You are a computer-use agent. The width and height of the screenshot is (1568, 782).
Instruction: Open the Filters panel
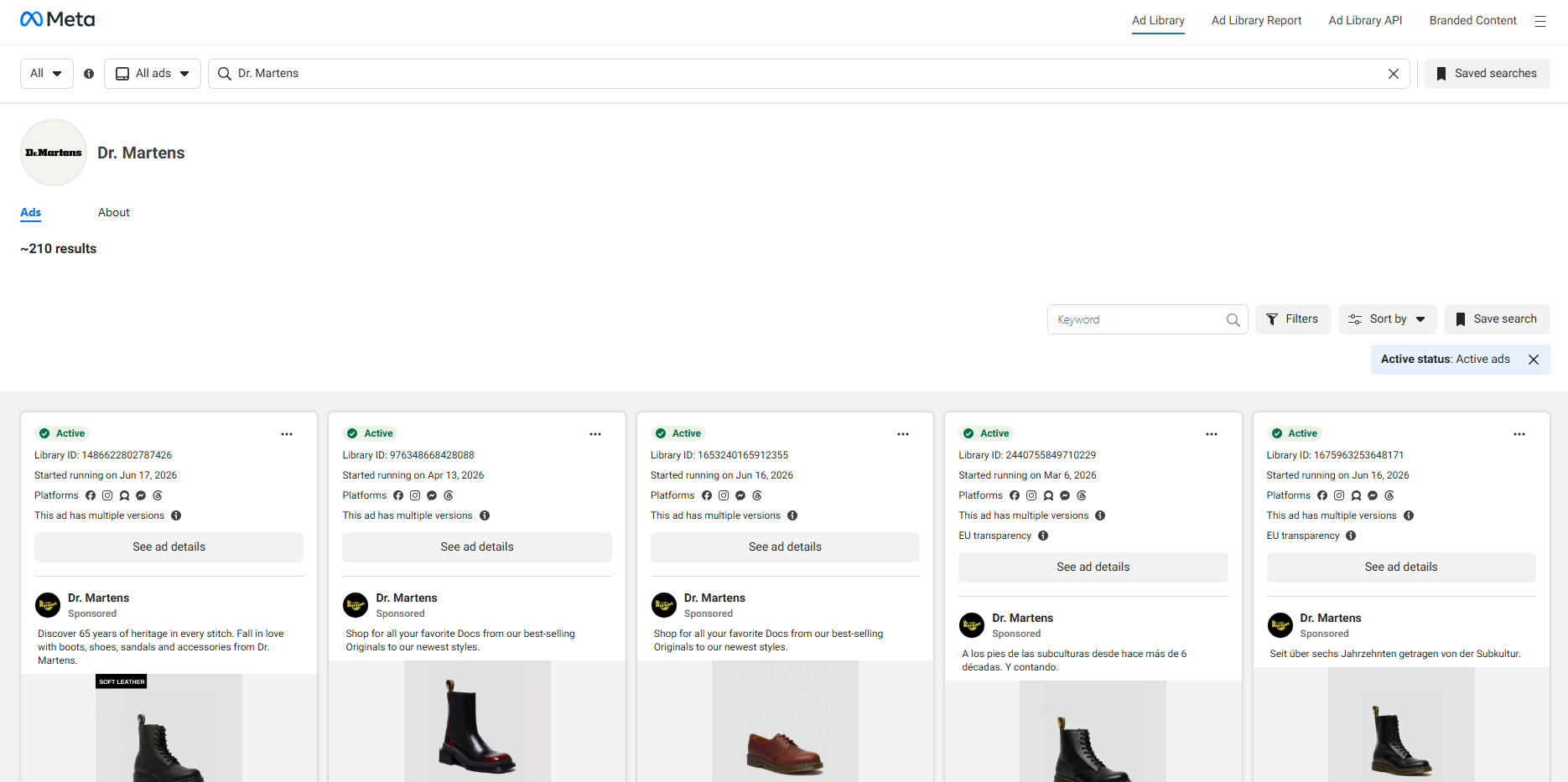point(1293,319)
